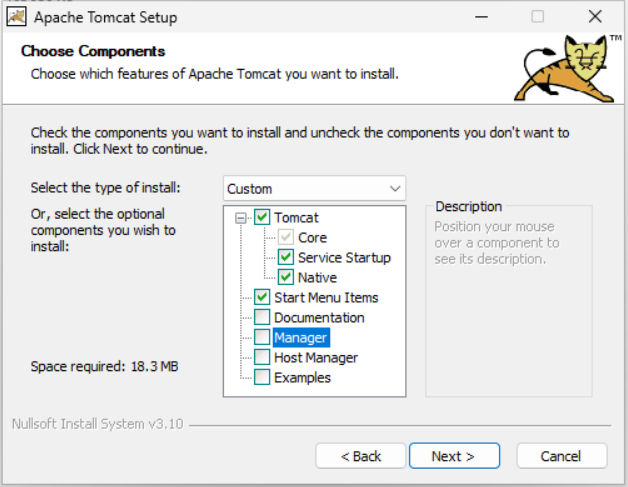Select the Manager tree item label
628x487 pixels.
click(x=301, y=338)
